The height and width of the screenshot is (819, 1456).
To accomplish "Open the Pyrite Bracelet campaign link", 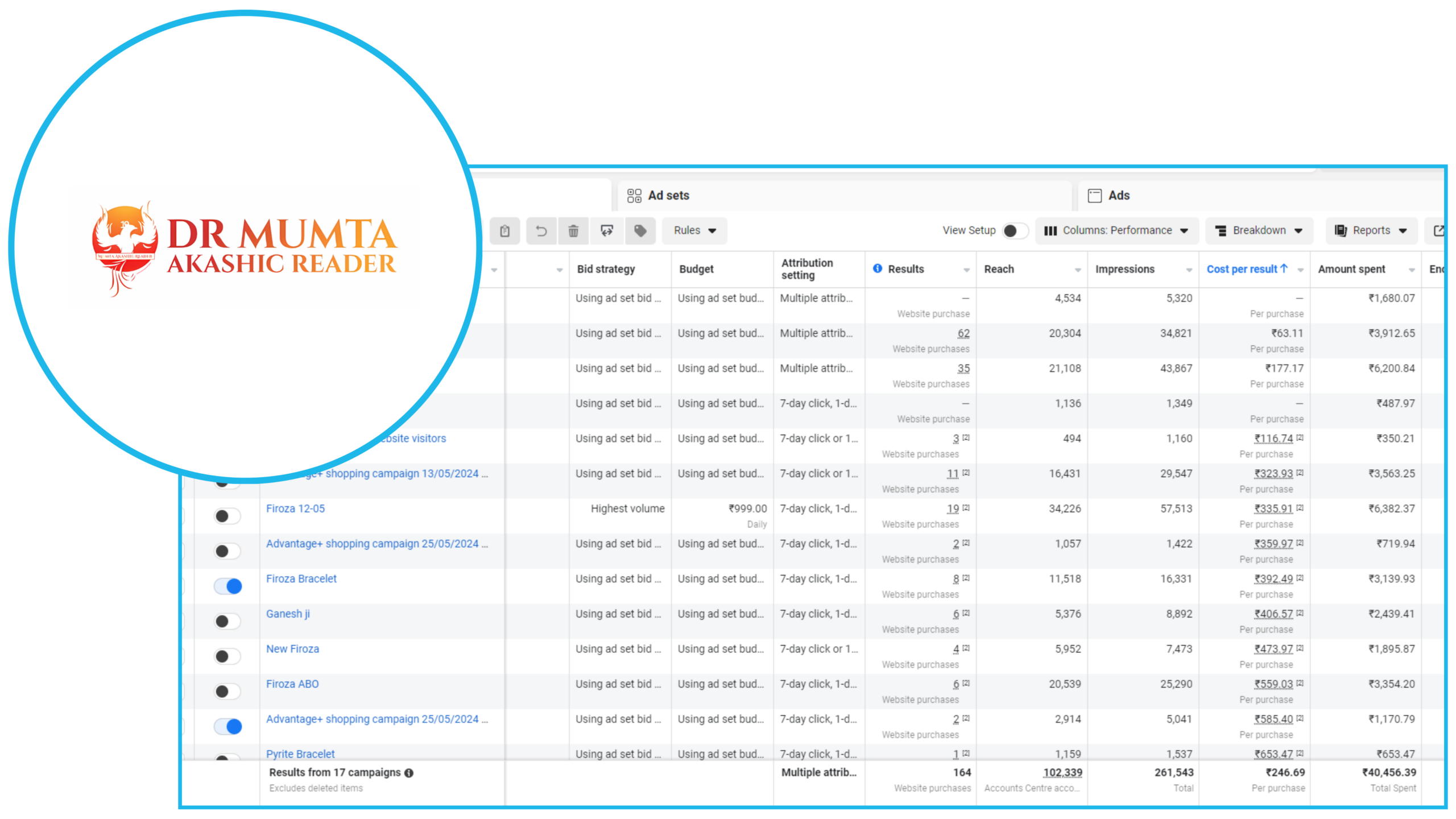I will [x=300, y=754].
